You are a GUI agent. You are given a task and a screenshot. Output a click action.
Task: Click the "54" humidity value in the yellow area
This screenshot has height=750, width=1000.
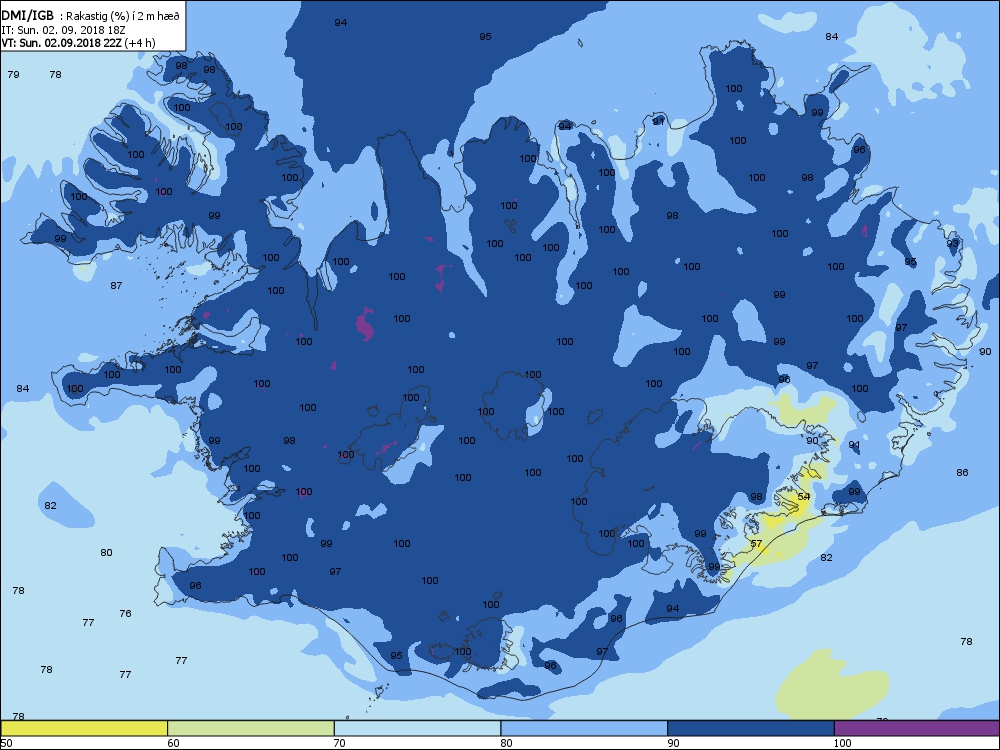(804, 496)
